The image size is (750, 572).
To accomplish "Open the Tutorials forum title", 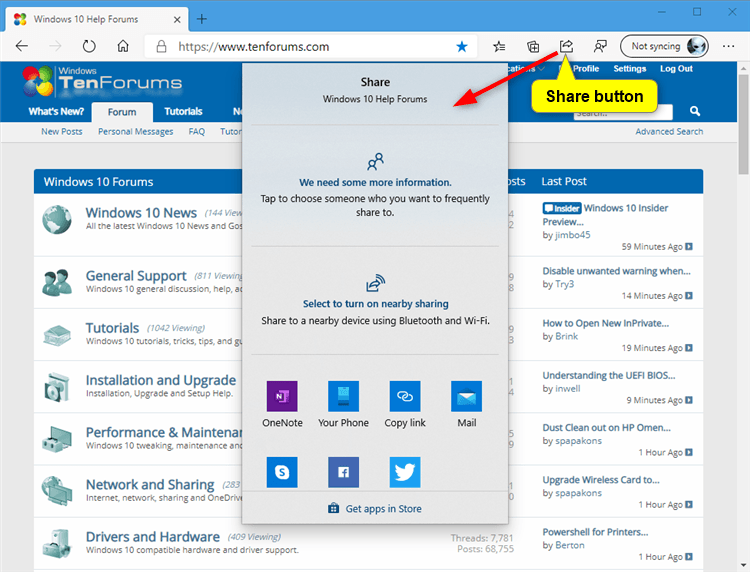I will point(112,328).
